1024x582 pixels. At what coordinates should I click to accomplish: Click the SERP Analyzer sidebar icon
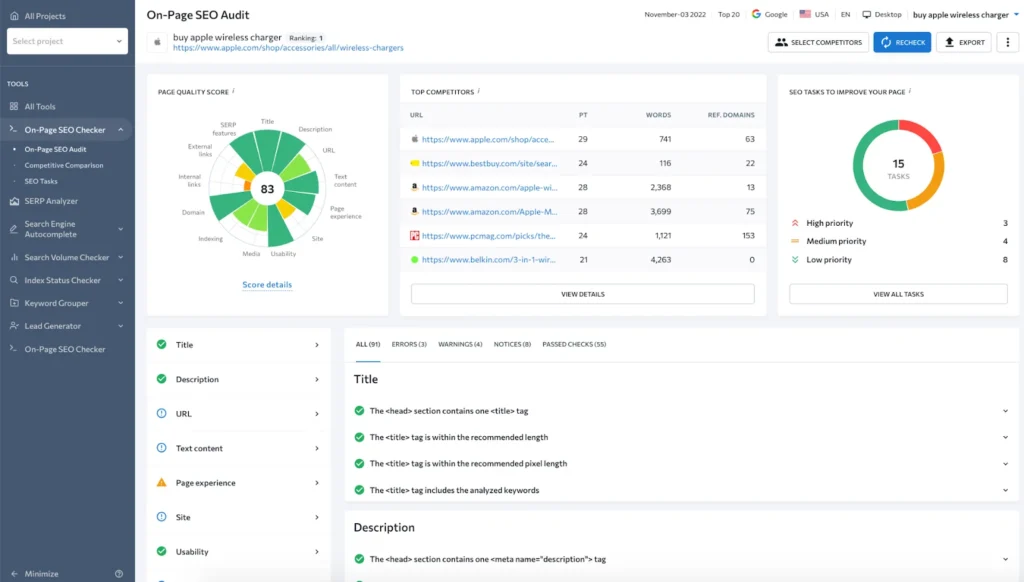coord(14,201)
